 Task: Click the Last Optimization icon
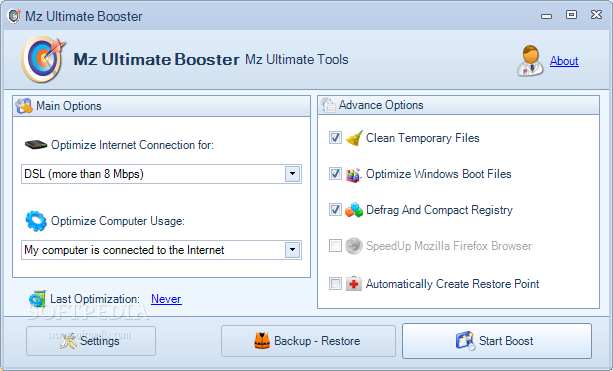[38, 299]
